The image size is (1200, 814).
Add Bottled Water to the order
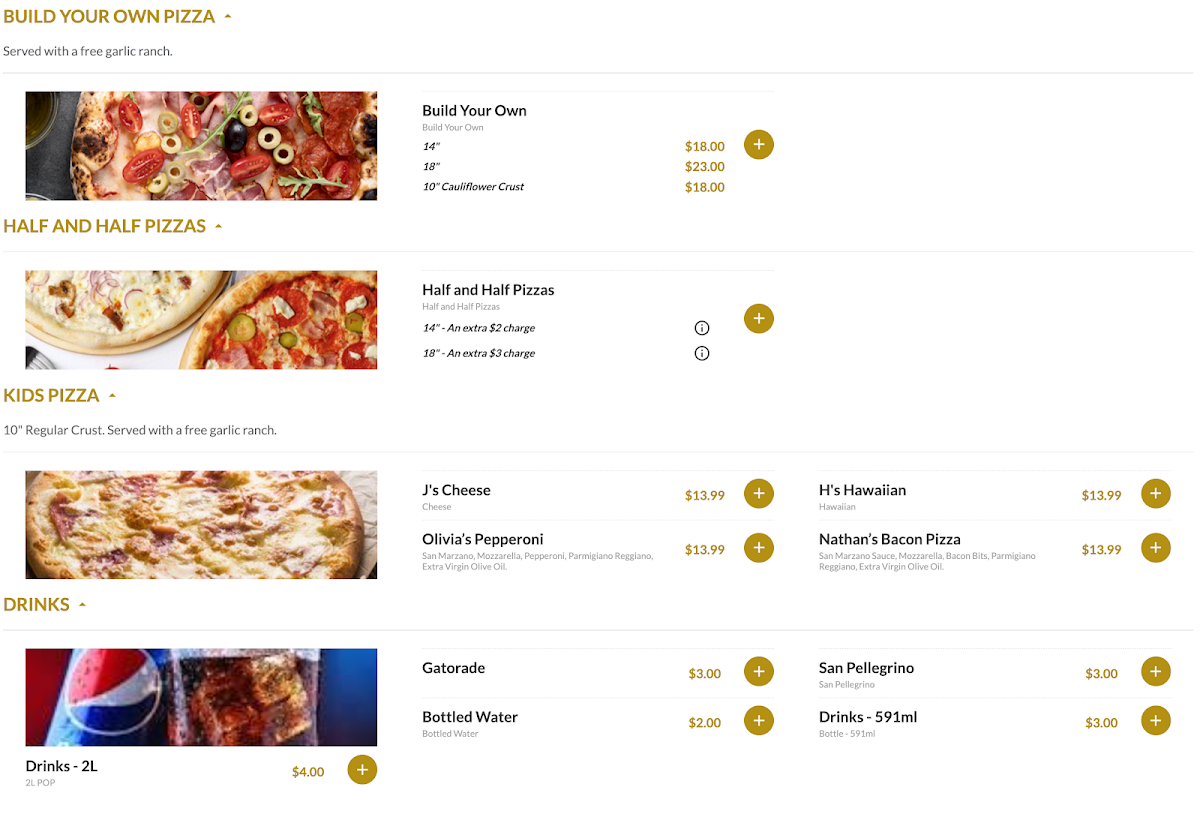759,721
